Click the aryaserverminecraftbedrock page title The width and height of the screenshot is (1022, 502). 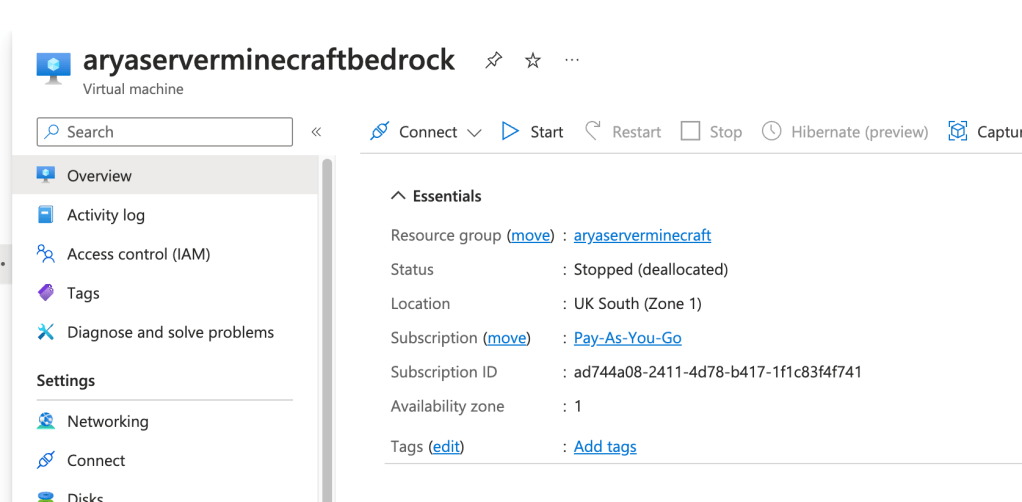click(269, 60)
